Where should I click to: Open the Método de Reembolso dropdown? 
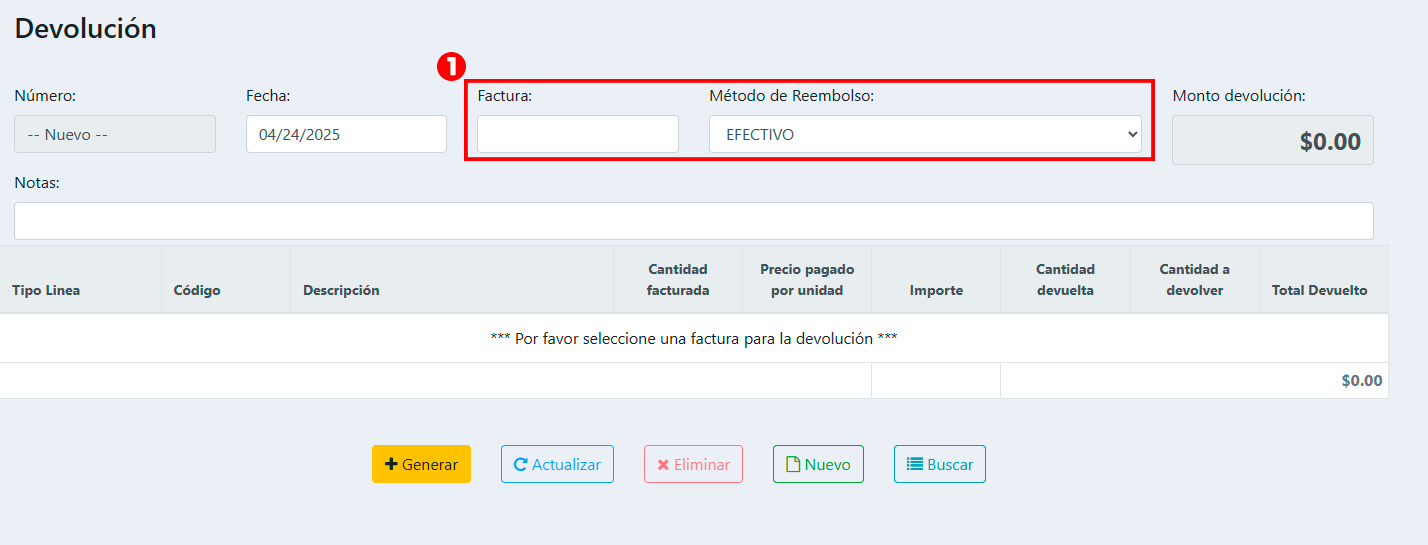[x=924, y=134]
